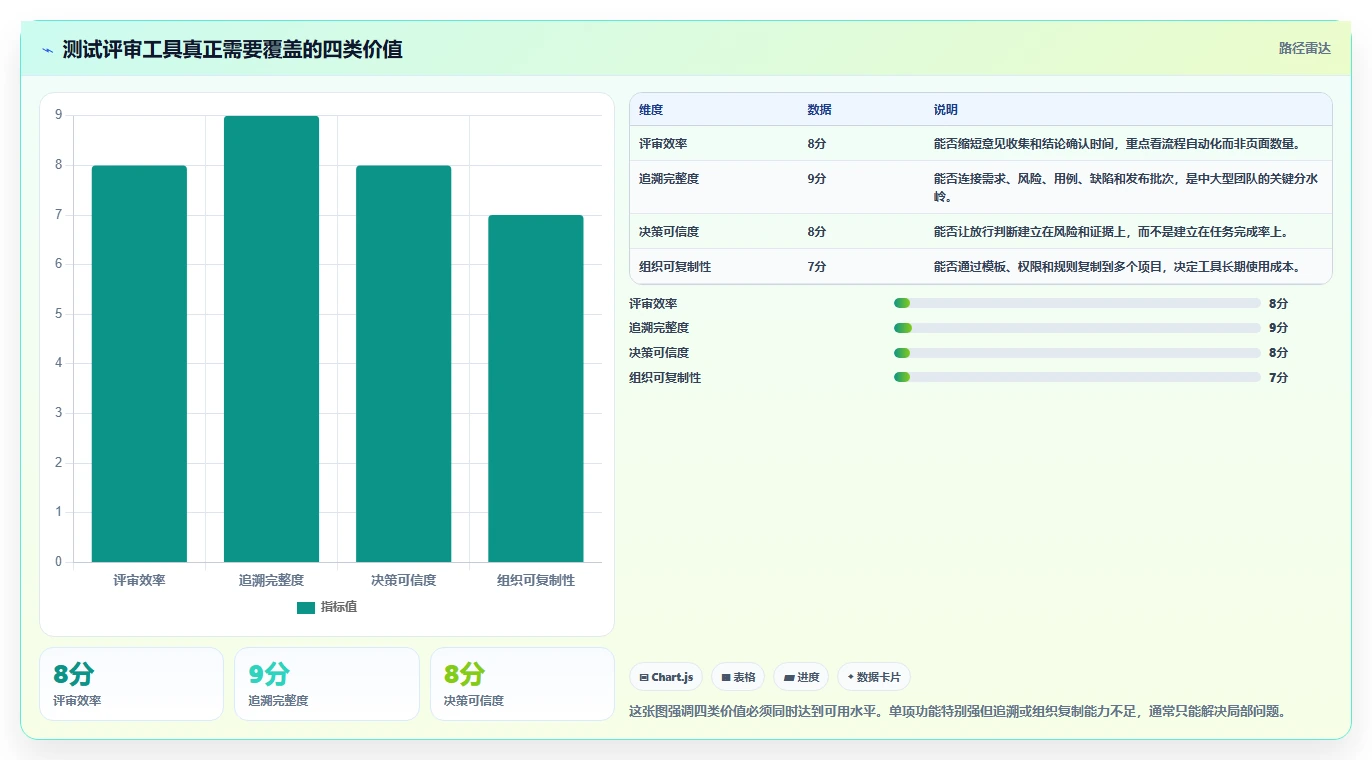Click the 追溯完整度 progress bar
Image resolution: width=1372 pixels, height=760 pixels.
pos(1077,328)
